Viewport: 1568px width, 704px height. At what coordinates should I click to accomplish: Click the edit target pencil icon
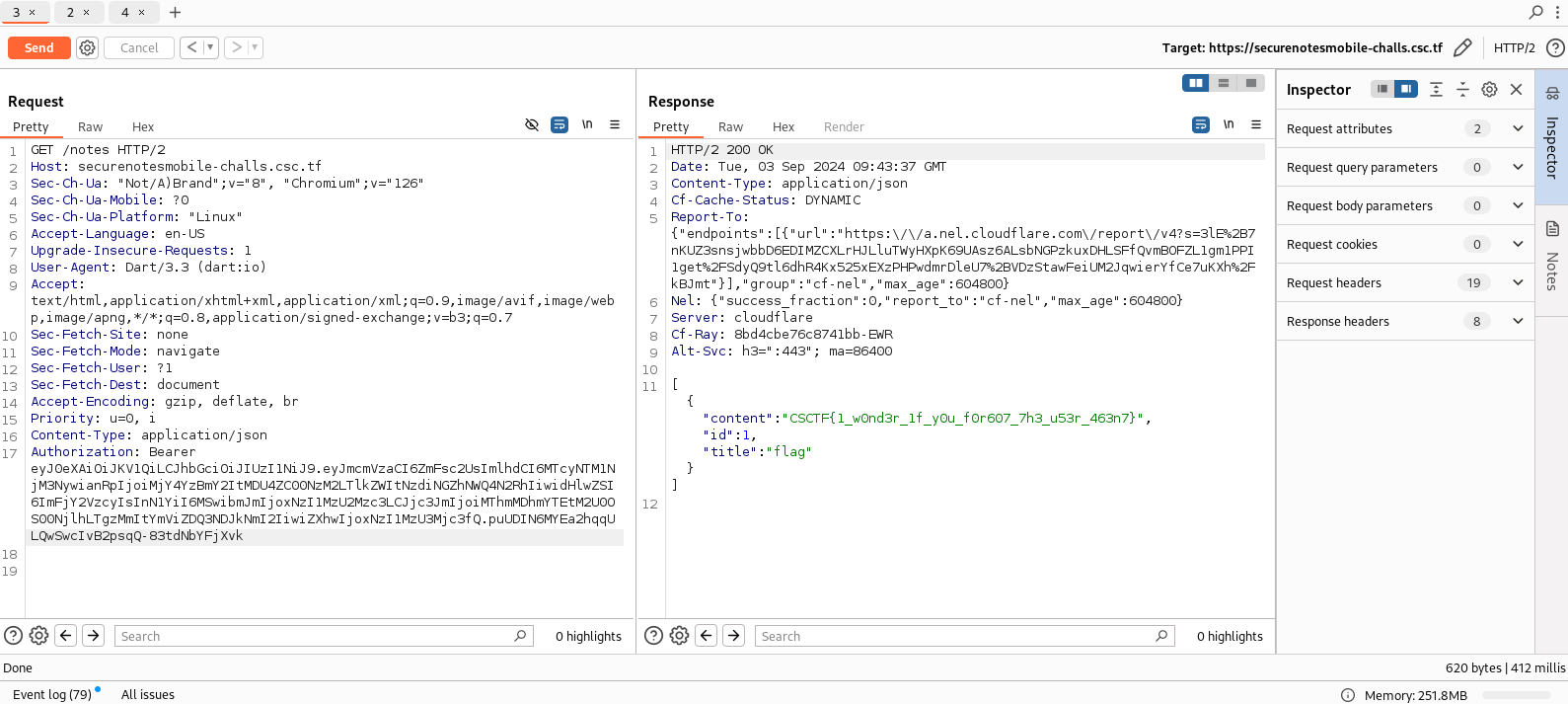pyautogui.click(x=1462, y=47)
